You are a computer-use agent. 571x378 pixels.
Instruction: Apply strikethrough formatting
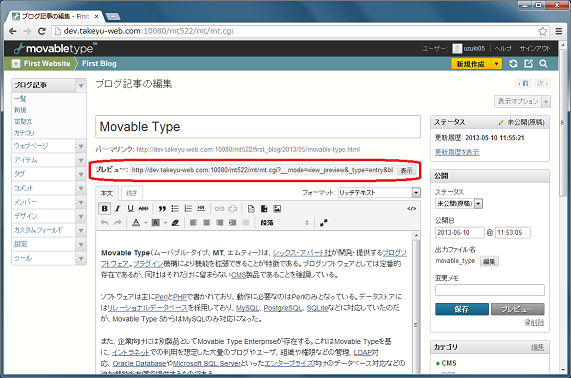pos(143,209)
